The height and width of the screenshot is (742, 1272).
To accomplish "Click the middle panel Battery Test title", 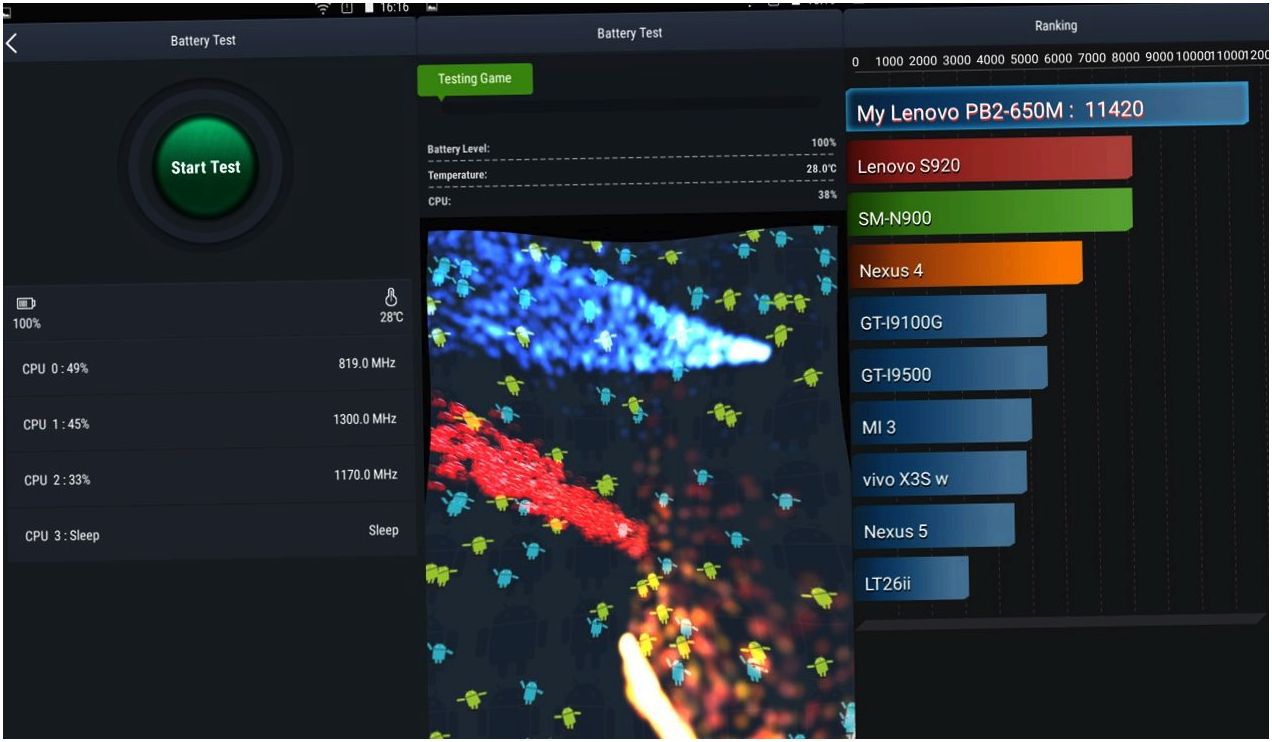I will (x=630, y=33).
